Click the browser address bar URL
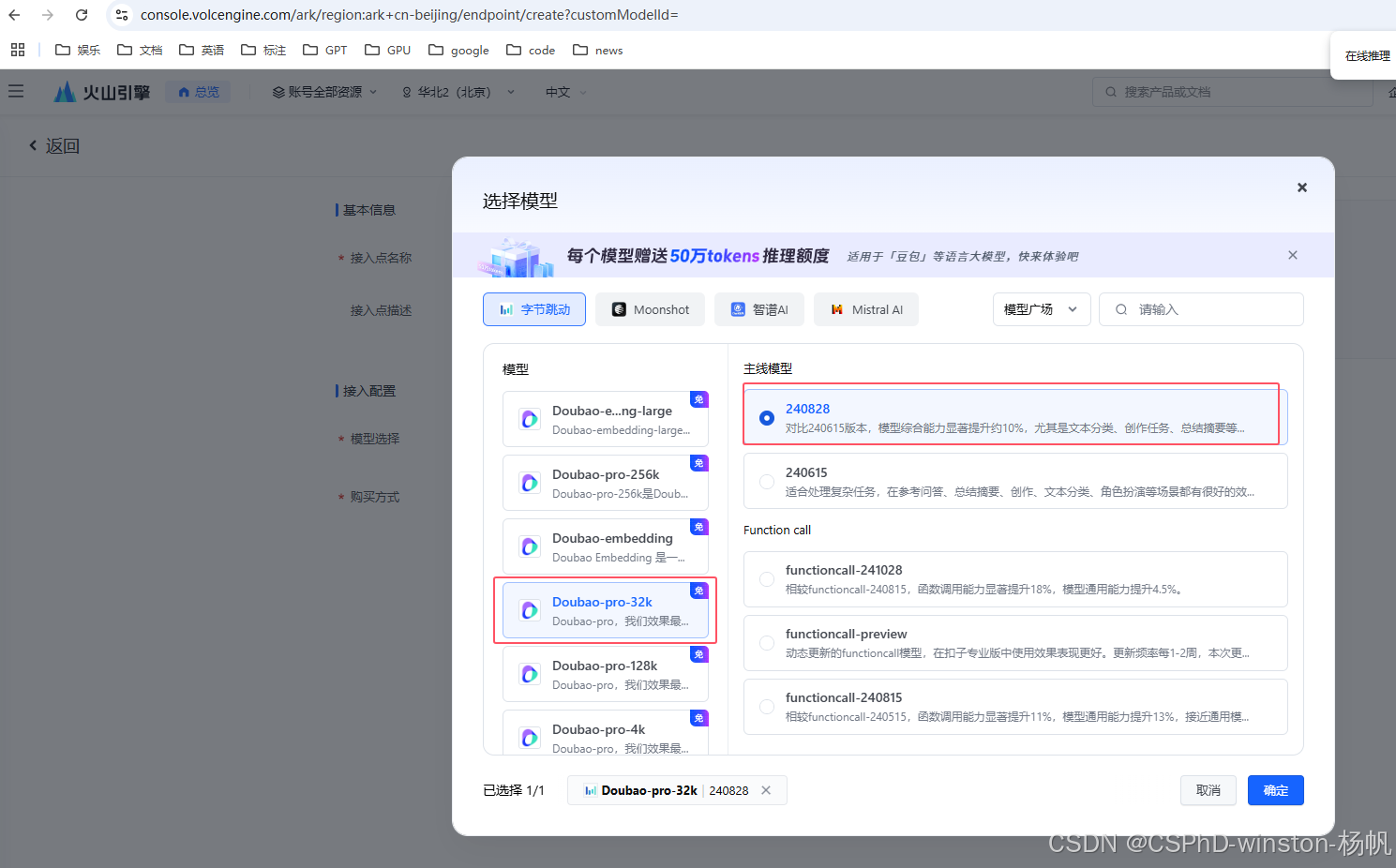 click(x=409, y=15)
